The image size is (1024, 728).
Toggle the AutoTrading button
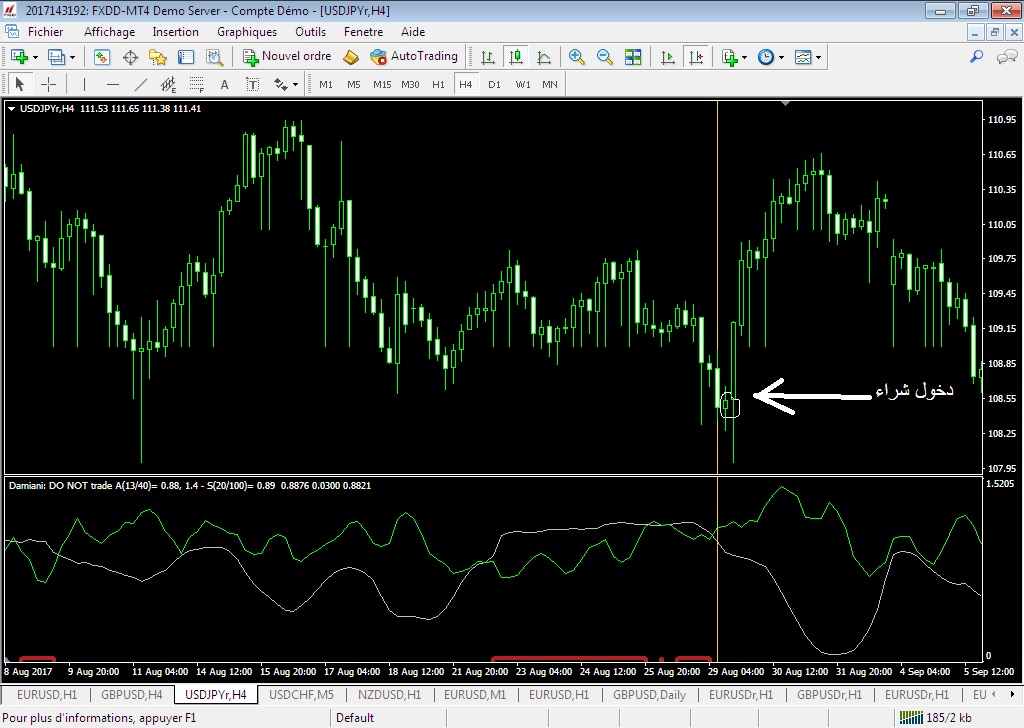414,57
